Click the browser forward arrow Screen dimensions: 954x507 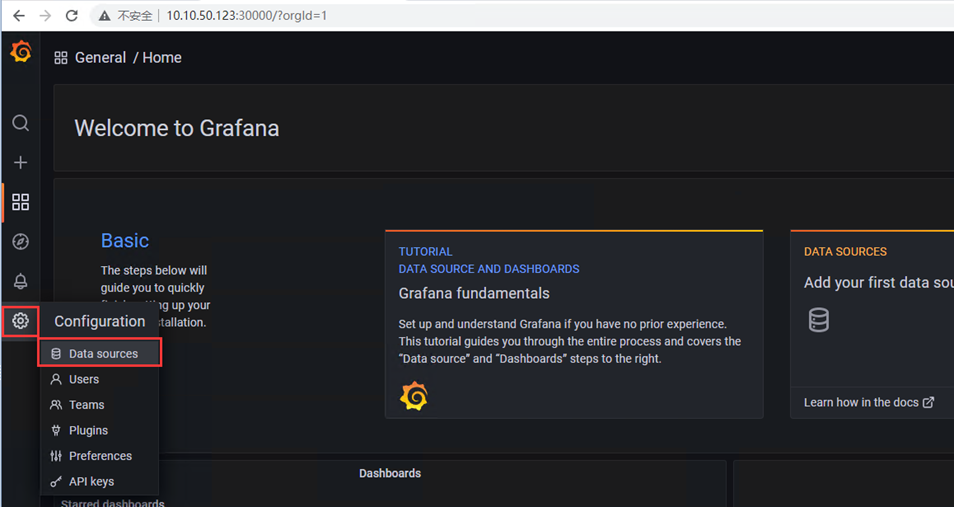(46, 15)
